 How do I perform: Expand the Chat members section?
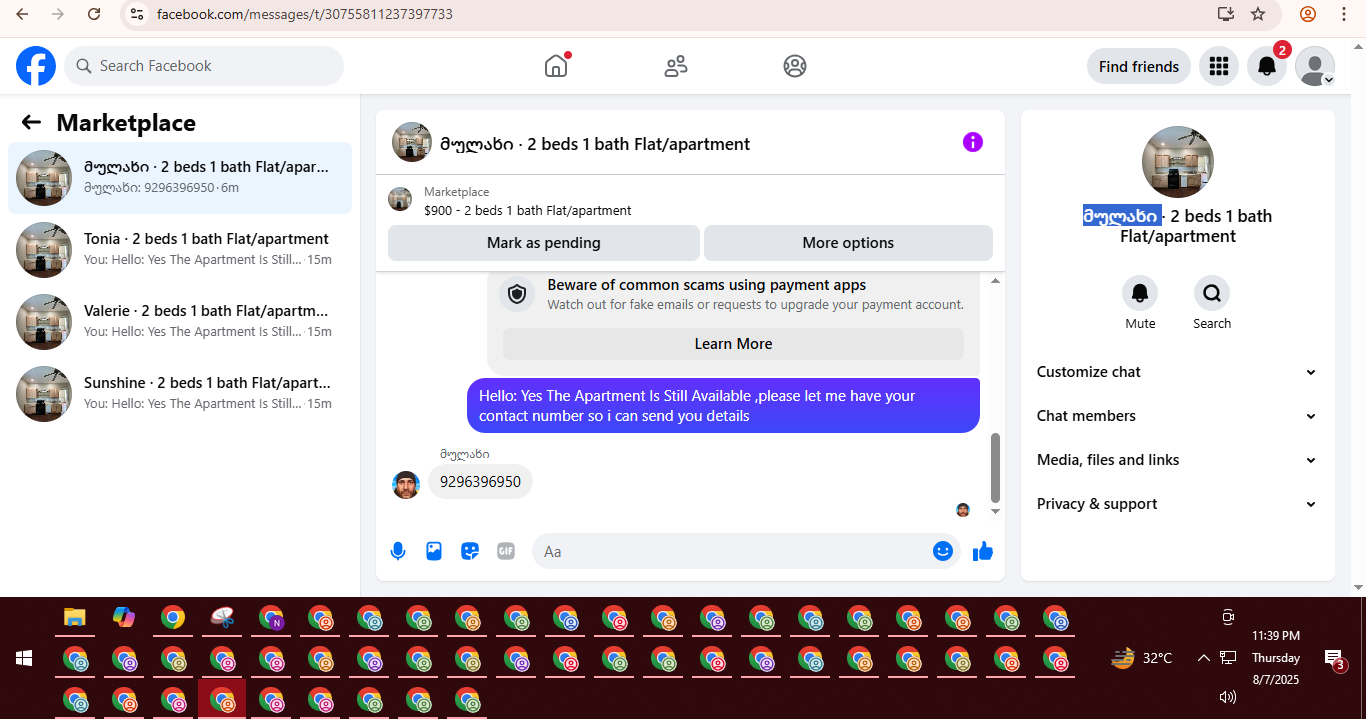tap(1177, 416)
